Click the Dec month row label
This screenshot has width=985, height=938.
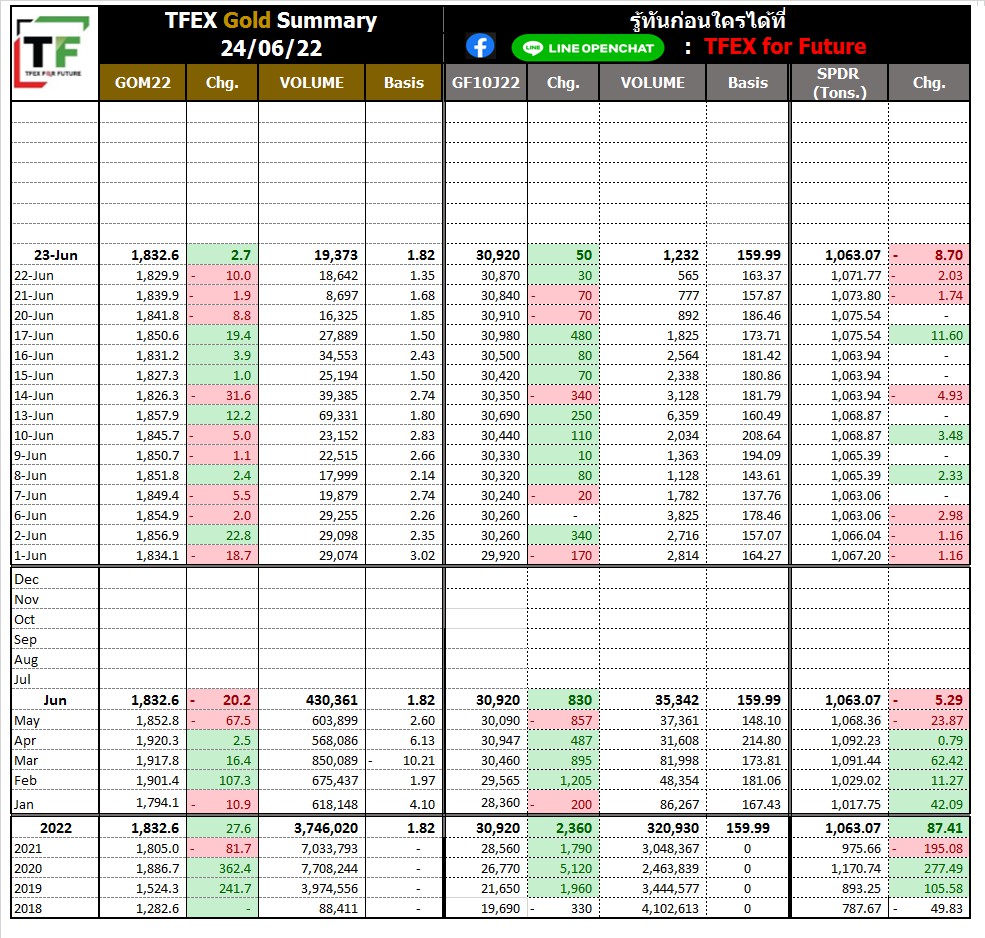click(x=26, y=579)
